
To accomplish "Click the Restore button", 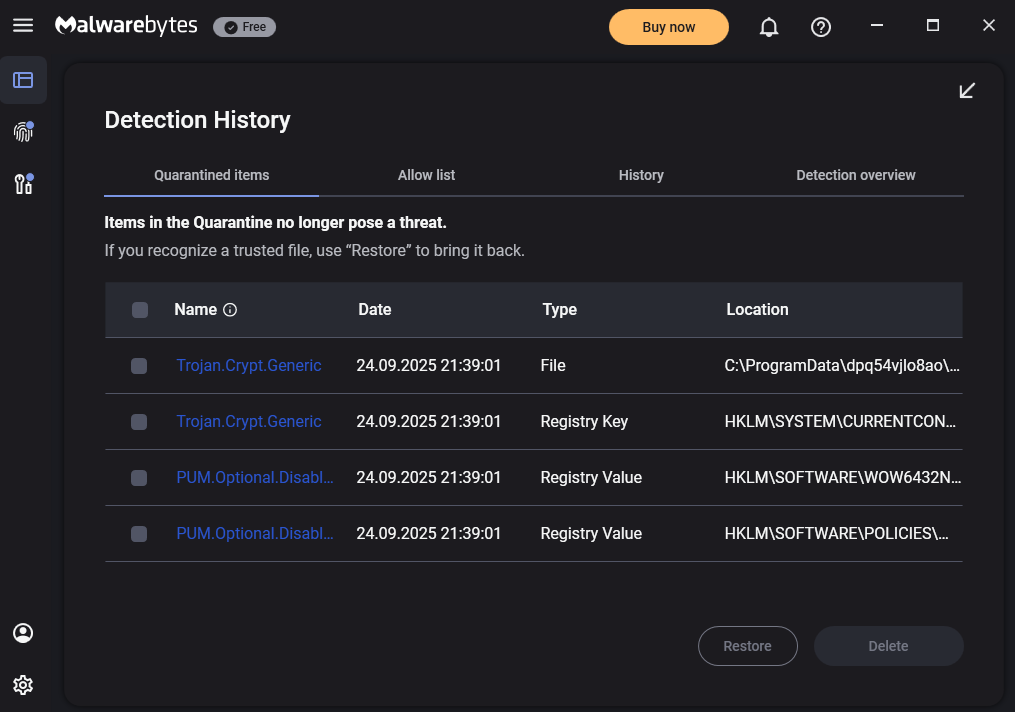I will pyautogui.click(x=748, y=646).
